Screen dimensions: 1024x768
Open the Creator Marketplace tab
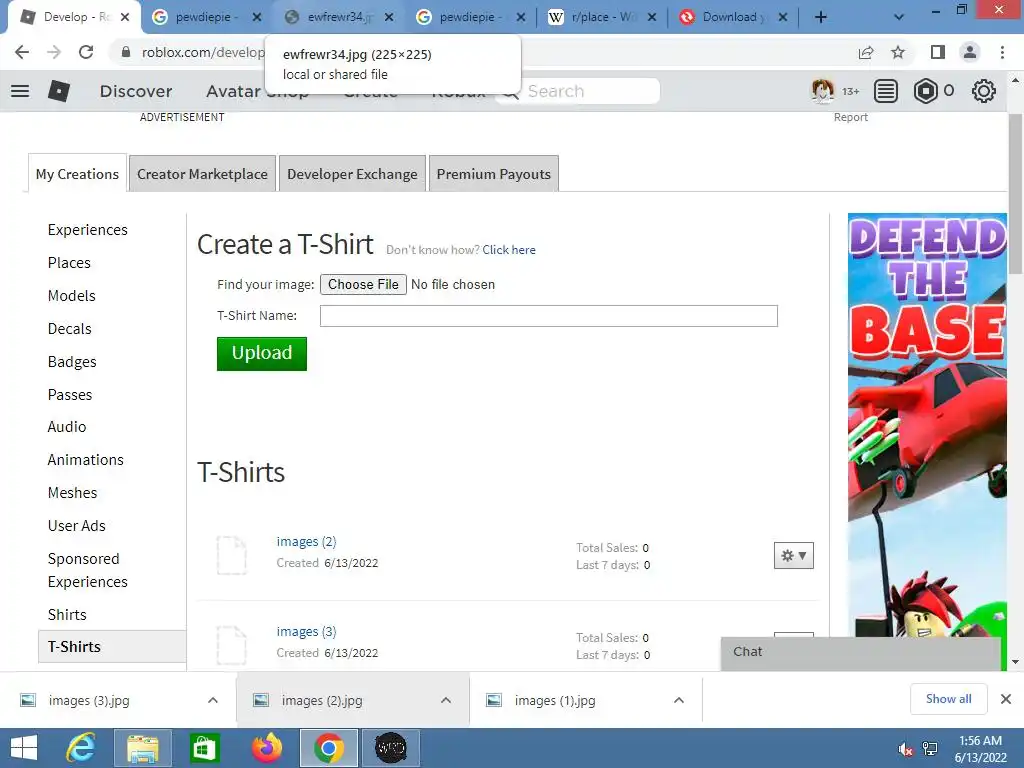click(x=202, y=174)
